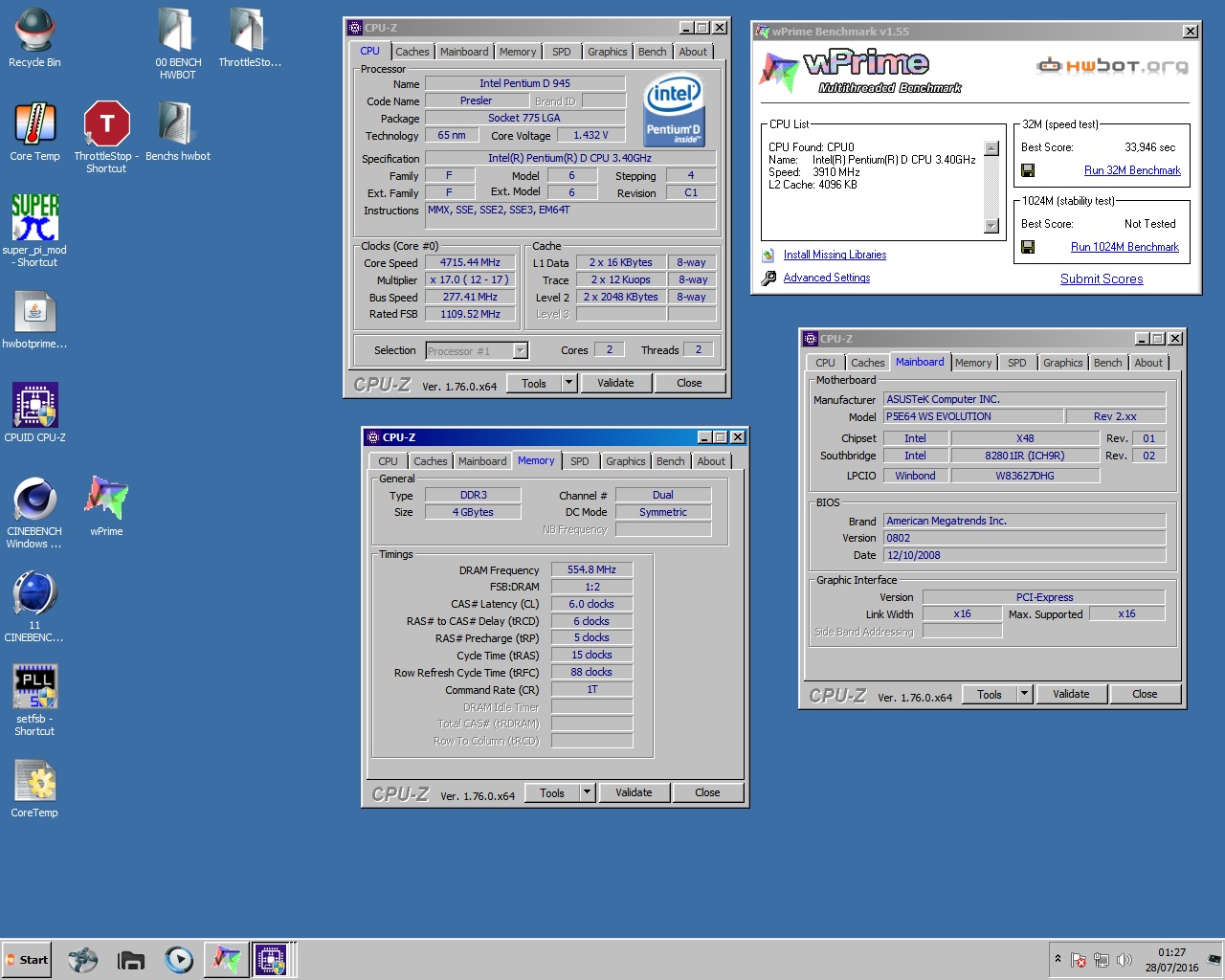The height and width of the screenshot is (980, 1225).
Task: Launch the Core Temp thermometer icon
Action: coord(34,124)
